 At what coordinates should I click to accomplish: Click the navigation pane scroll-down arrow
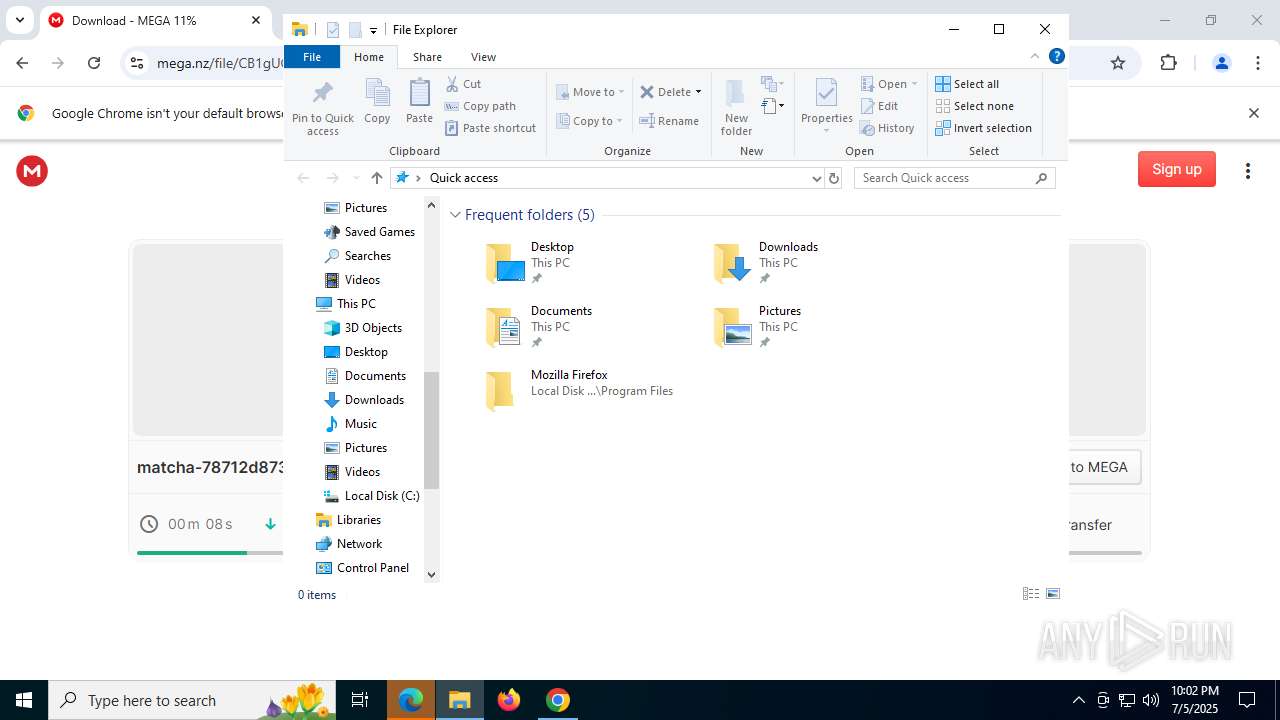pos(432,574)
